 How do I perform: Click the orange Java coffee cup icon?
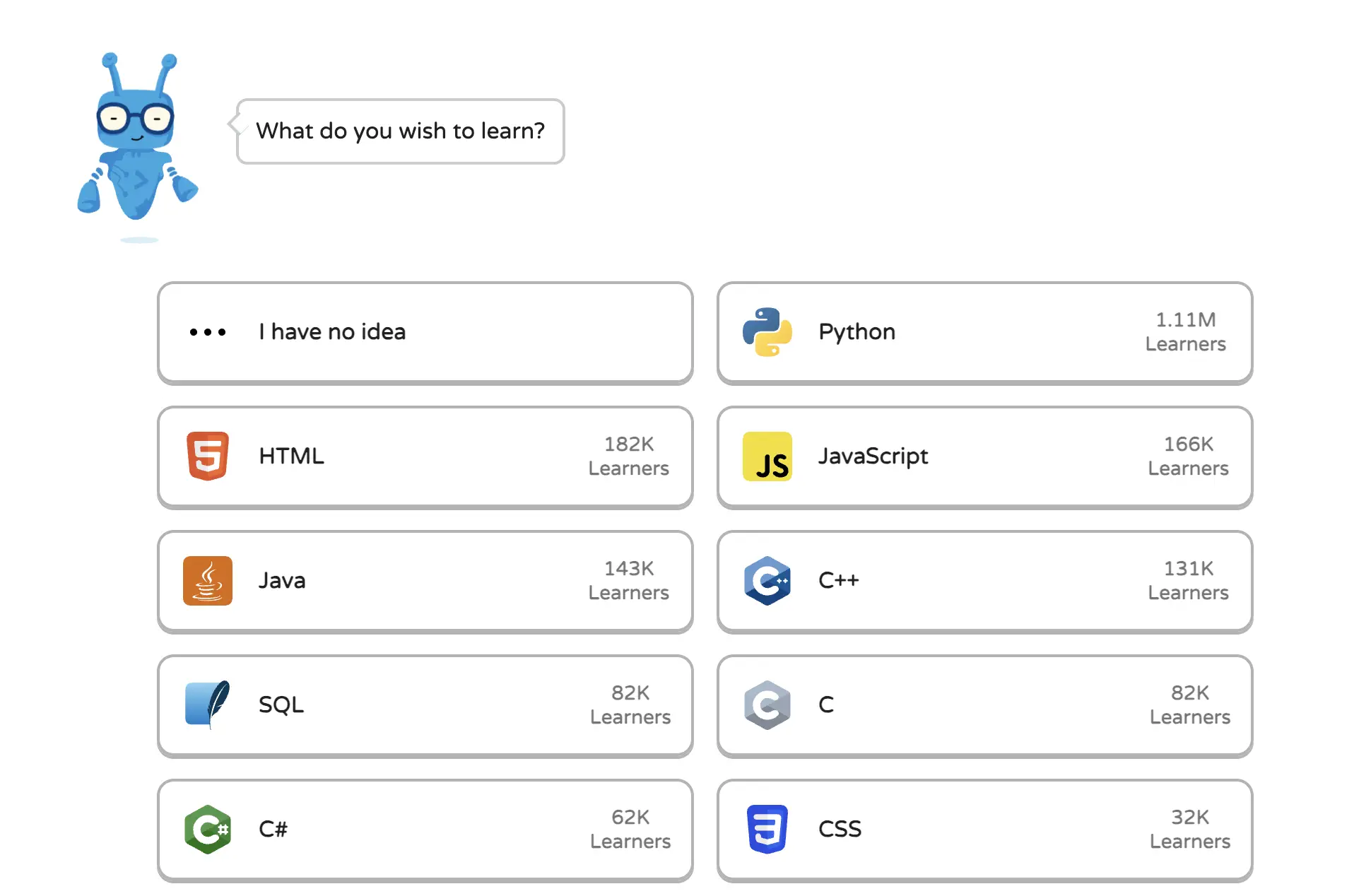point(208,581)
